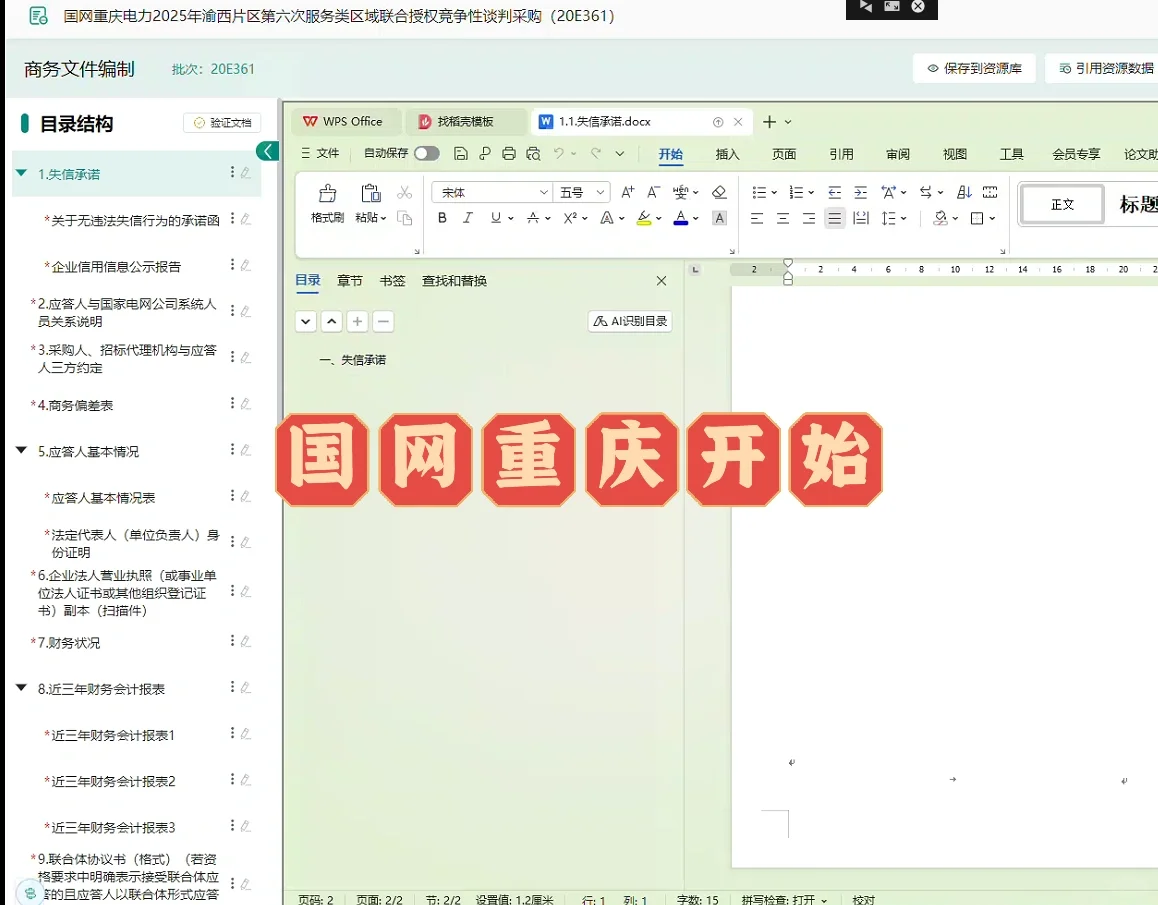
Task: Click the 剪切 (Cut) scissors icon
Action: point(404,192)
